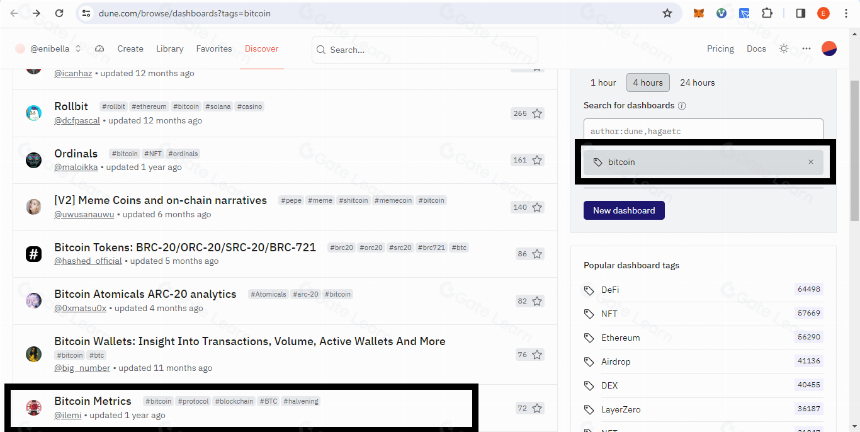The height and width of the screenshot is (432, 860).
Task: Open the Extensions puzzle-piece menu
Action: coord(766,13)
